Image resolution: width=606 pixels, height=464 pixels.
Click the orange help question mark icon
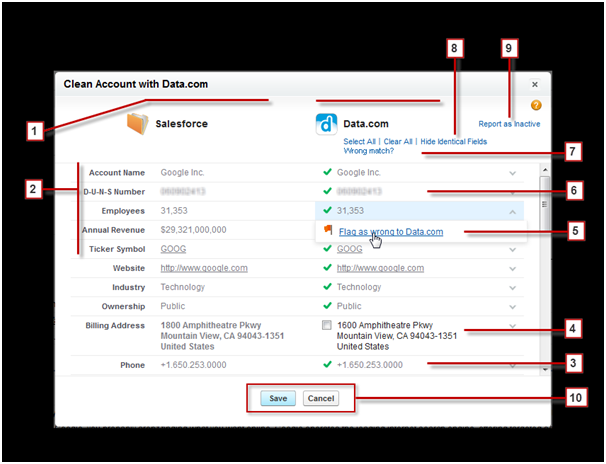tap(536, 105)
